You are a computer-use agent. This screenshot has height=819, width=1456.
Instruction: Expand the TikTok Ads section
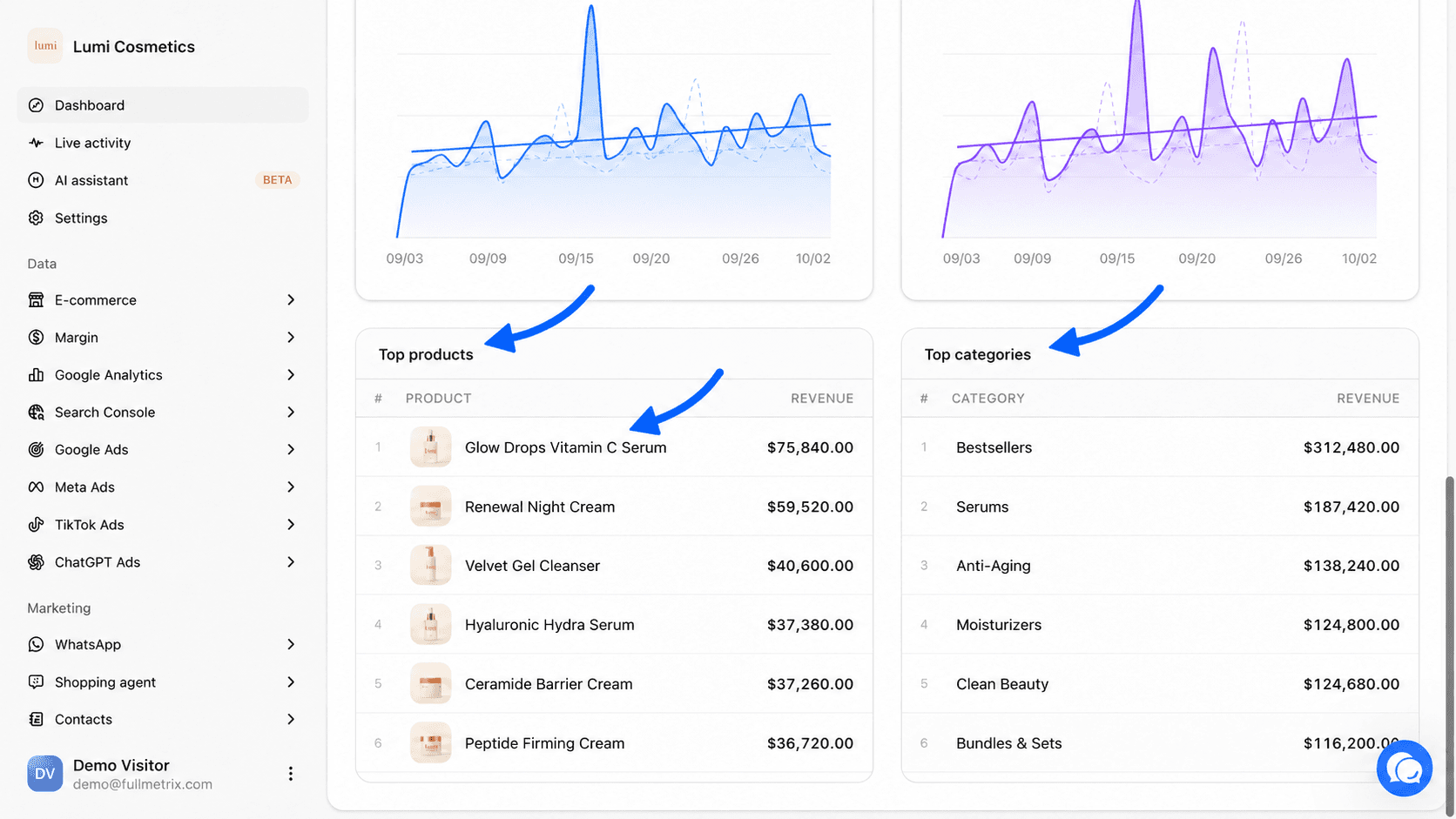tap(291, 524)
